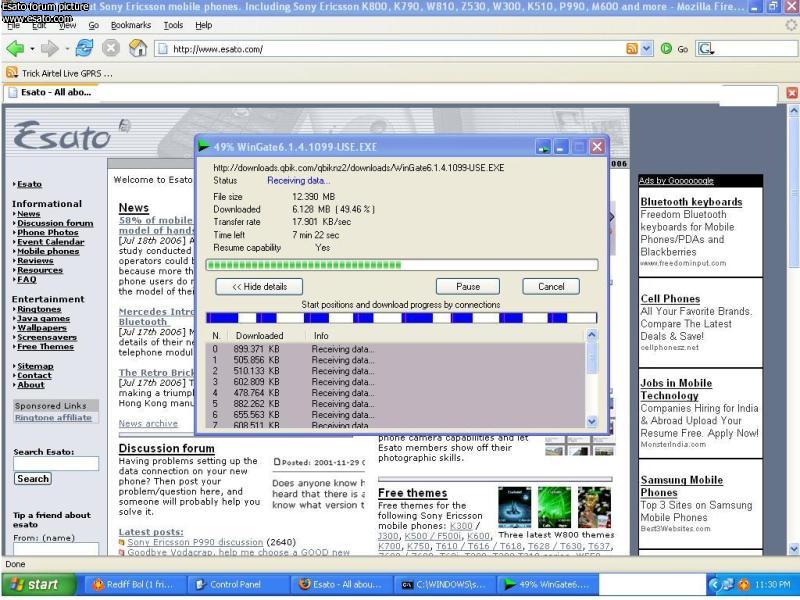Click the Search Esato input field
800x600 pixels.
pyautogui.click(x=56, y=463)
